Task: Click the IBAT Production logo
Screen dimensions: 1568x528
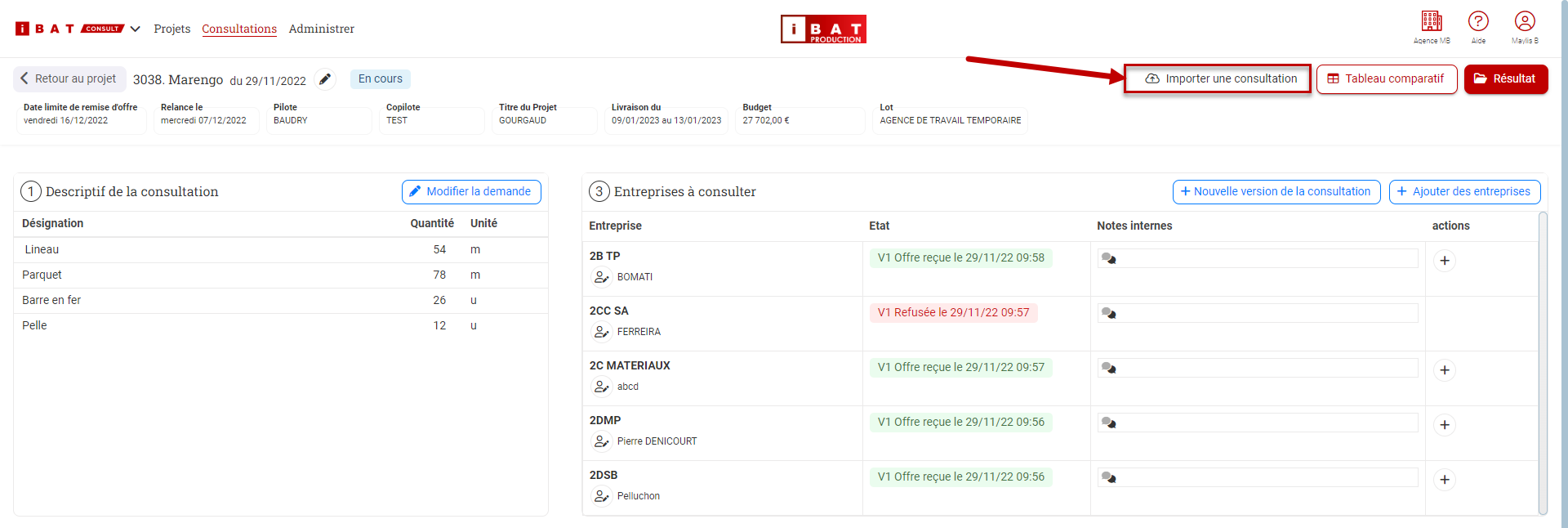Action: 823,29
